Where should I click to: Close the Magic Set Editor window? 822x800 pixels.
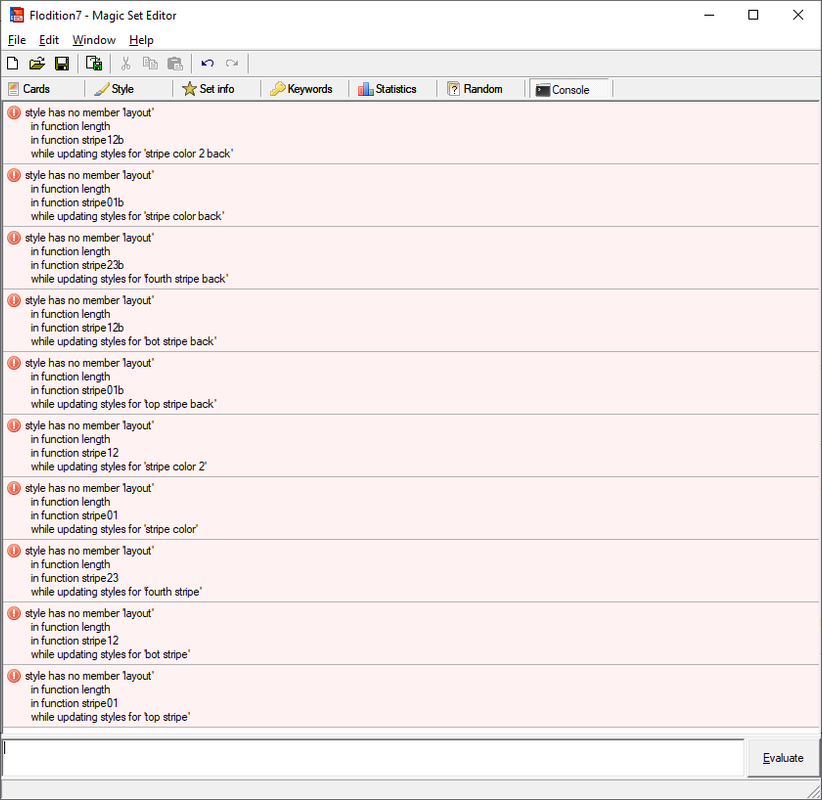point(798,15)
